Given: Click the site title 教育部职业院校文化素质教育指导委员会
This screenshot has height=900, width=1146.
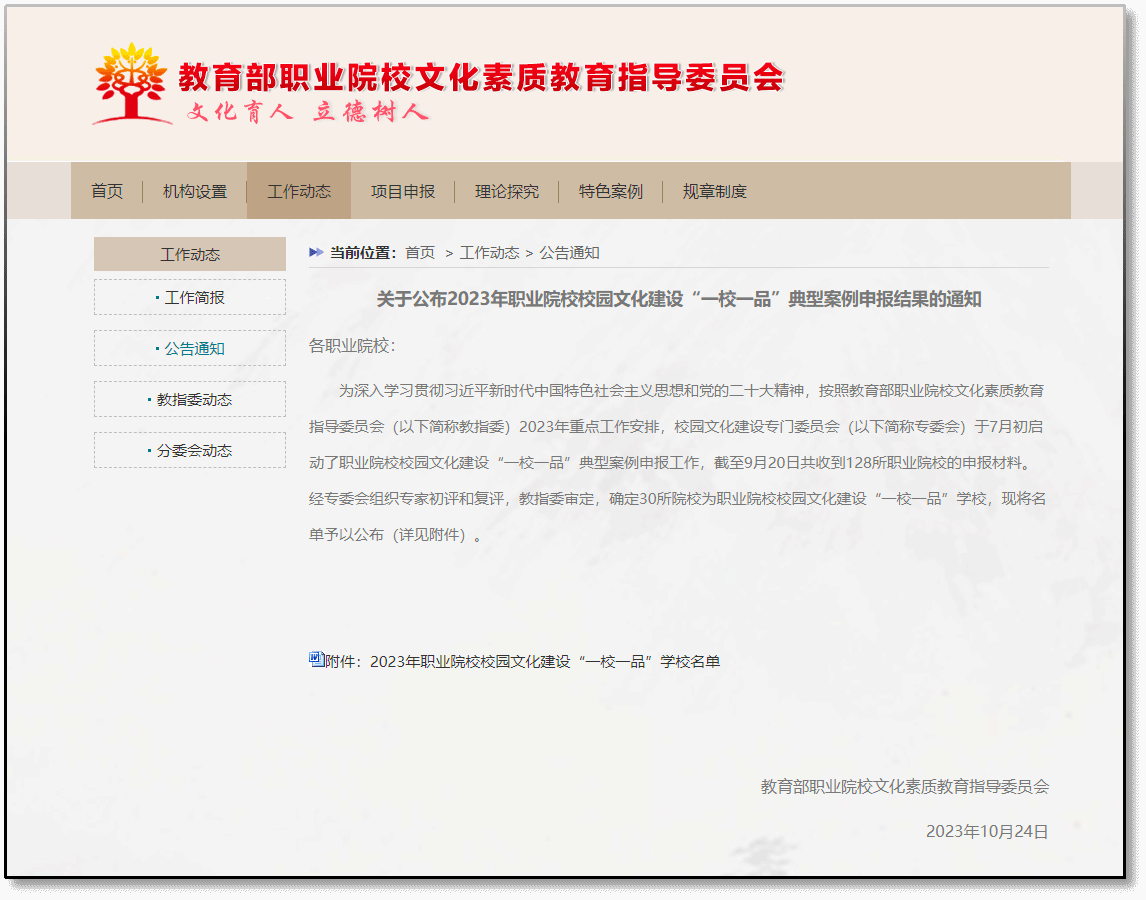Looking at the screenshot, I should 480,77.
